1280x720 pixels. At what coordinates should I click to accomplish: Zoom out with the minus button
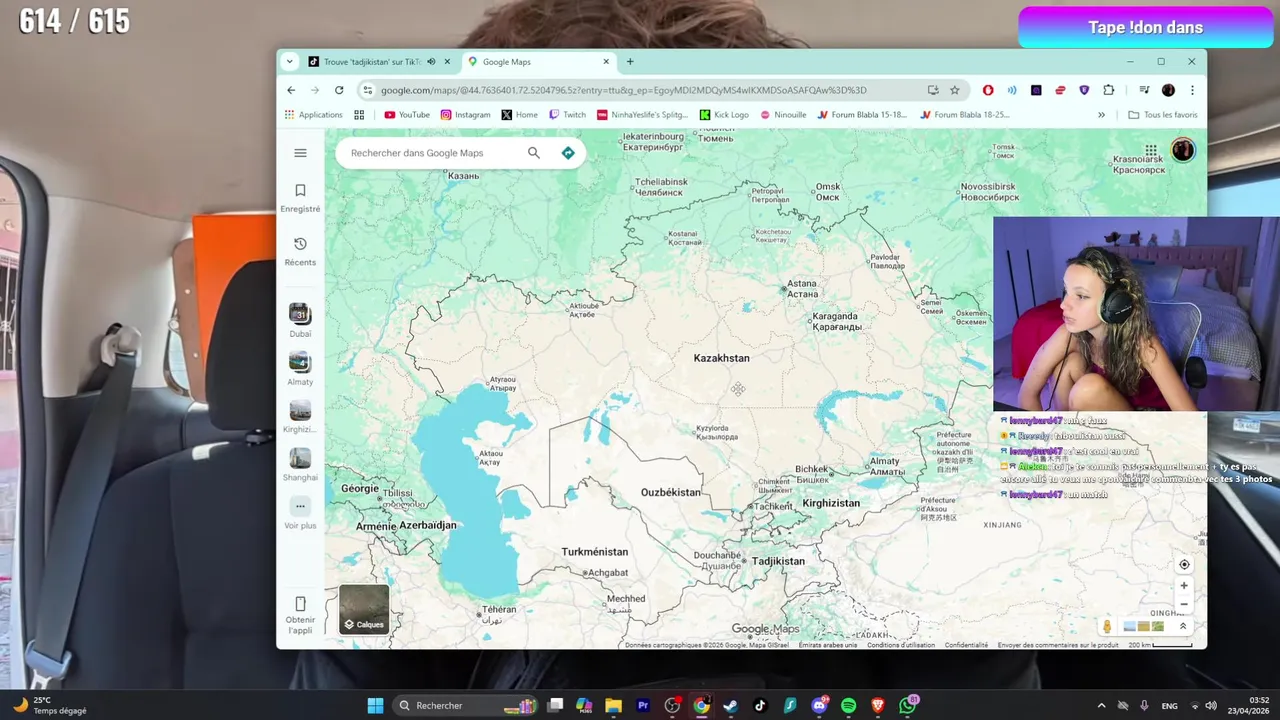click(1184, 604)
